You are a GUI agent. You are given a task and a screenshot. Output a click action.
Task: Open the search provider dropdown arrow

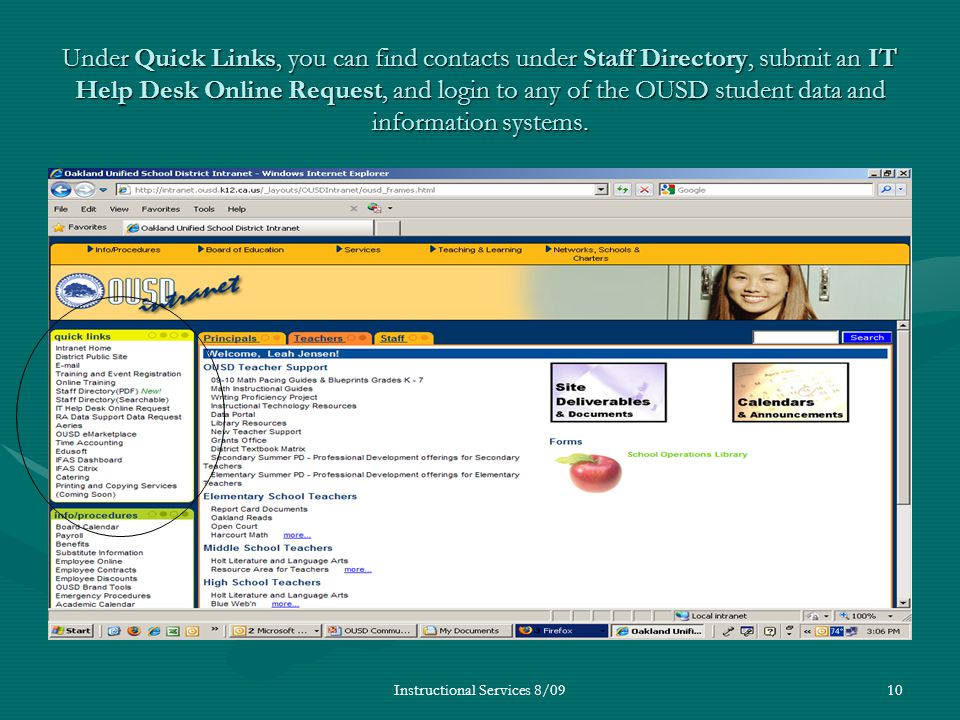(x=901, y=190)
